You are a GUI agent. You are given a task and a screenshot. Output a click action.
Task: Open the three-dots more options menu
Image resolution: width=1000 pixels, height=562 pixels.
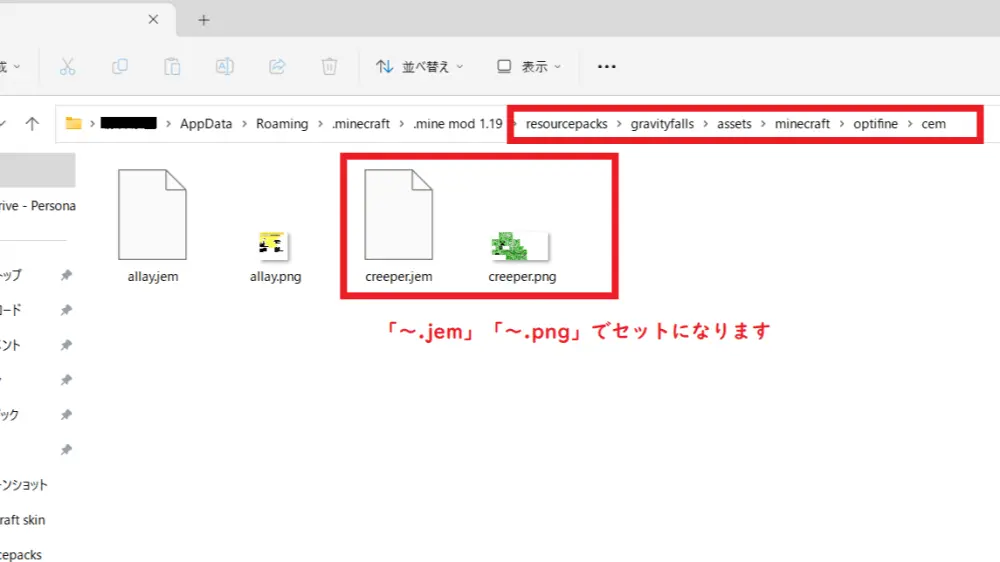point(606,66)
